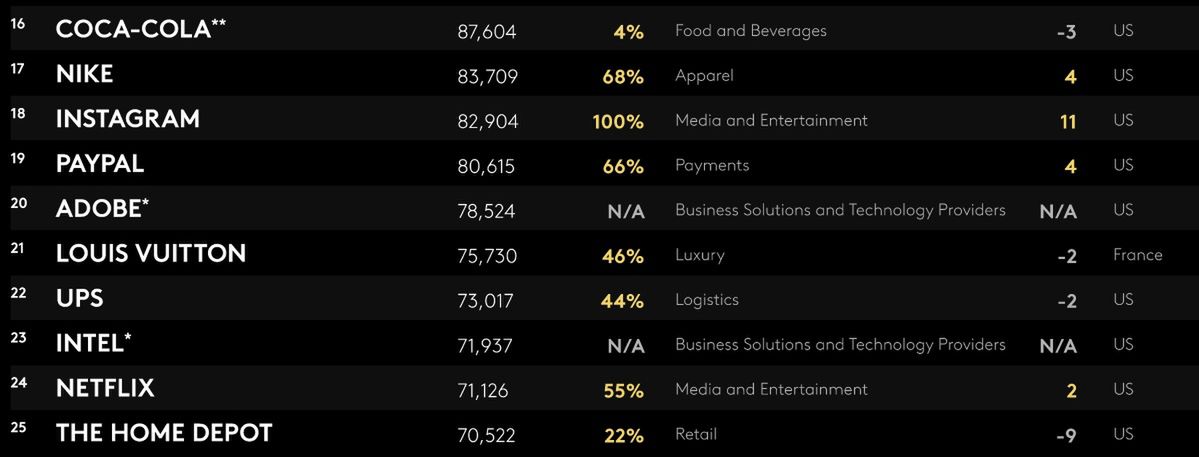
Task: Click THE HOME DEPOT brand name
Action: [163, 433]
